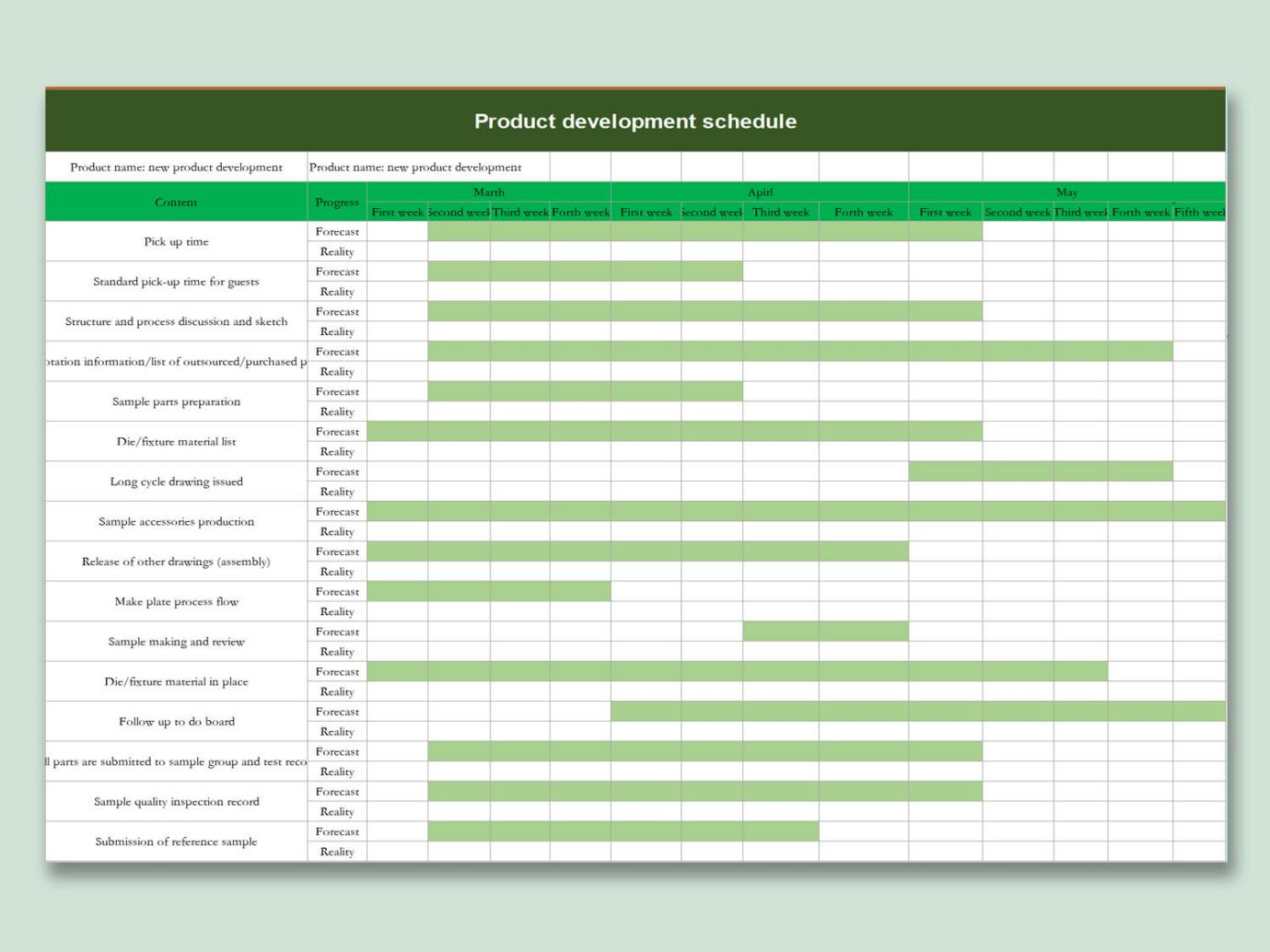Select the Content column header cell
The height and width of the screenshot is (952, 1270).
click(176, 202)
